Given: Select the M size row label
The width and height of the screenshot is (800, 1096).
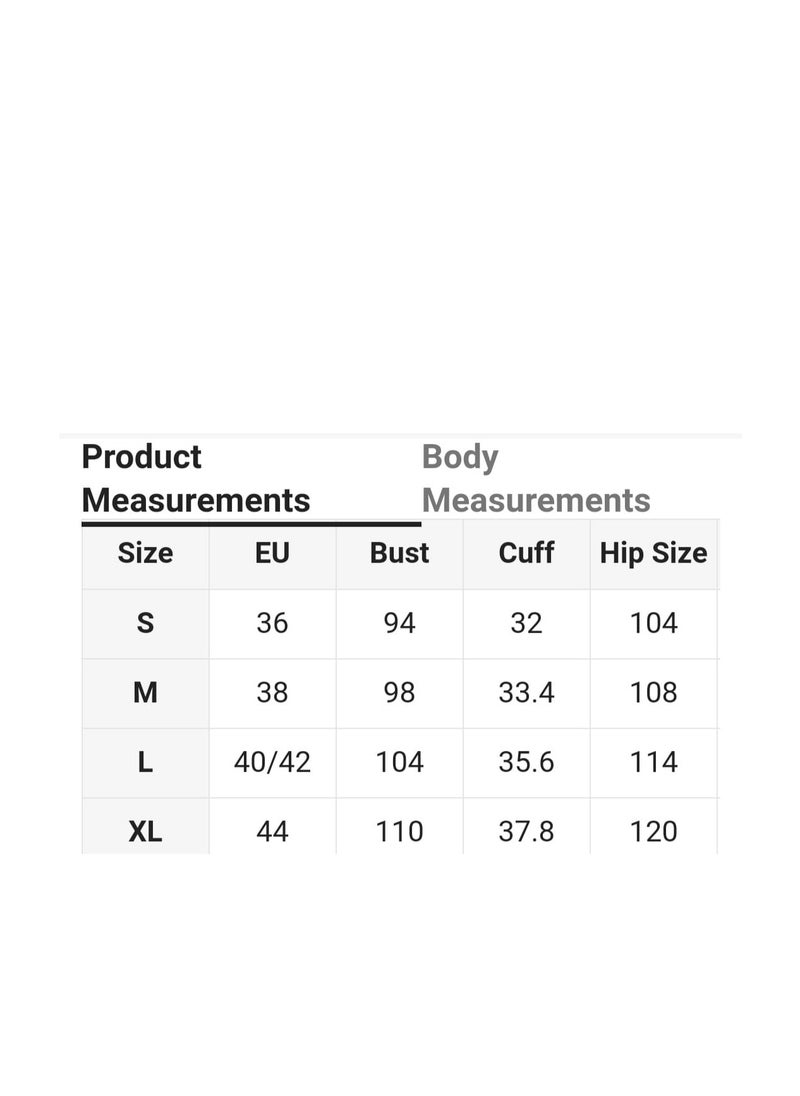Looking at the screenshot, I should coord(145,693).
